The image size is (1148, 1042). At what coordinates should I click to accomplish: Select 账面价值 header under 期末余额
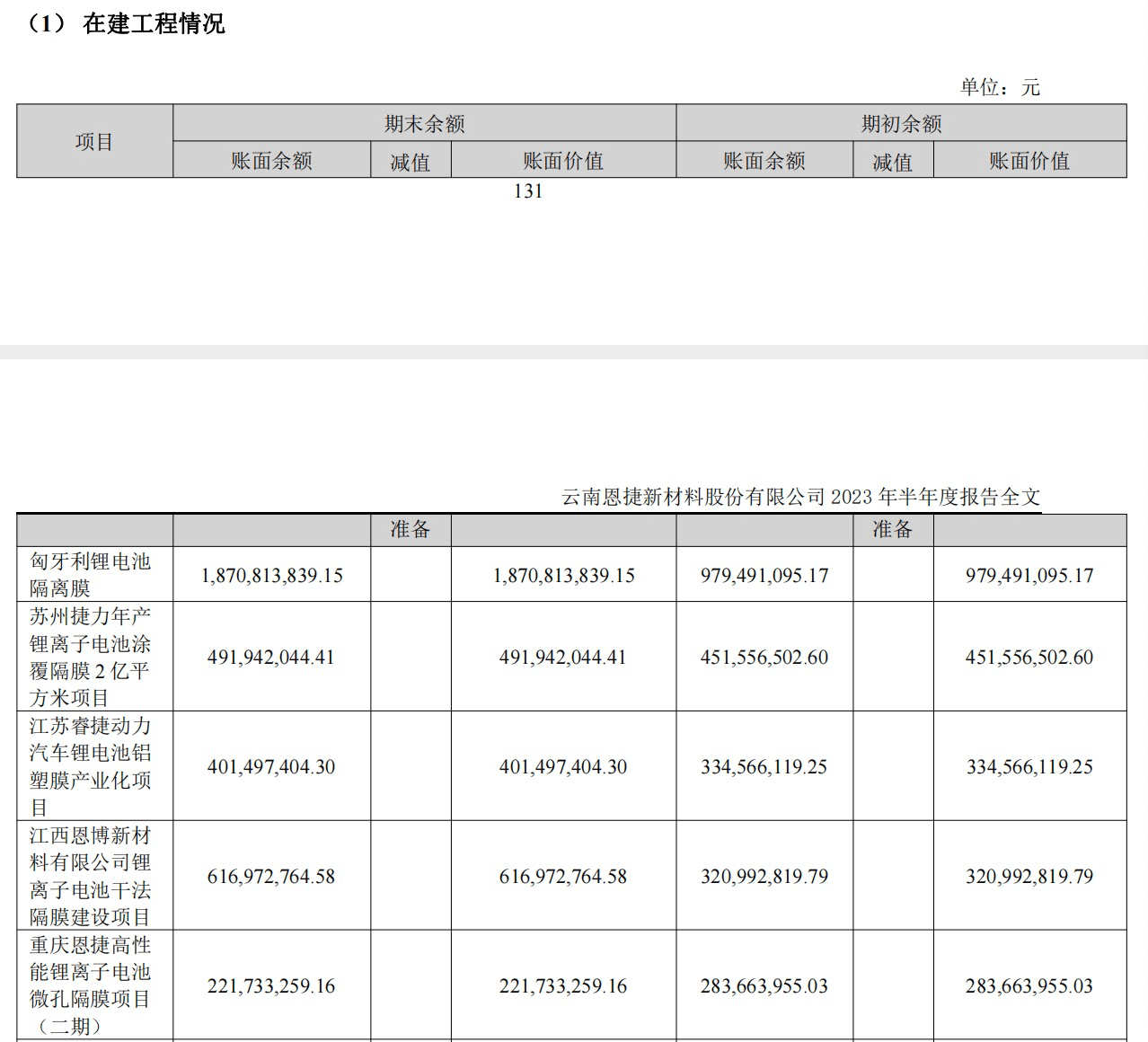click(x=563, y=161)
